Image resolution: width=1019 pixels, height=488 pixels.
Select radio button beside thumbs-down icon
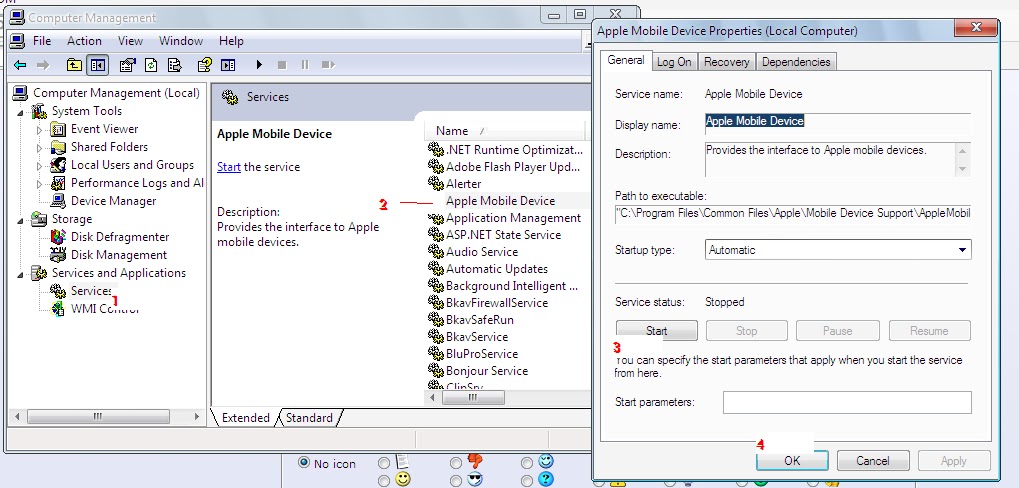(x=456, y=463)
